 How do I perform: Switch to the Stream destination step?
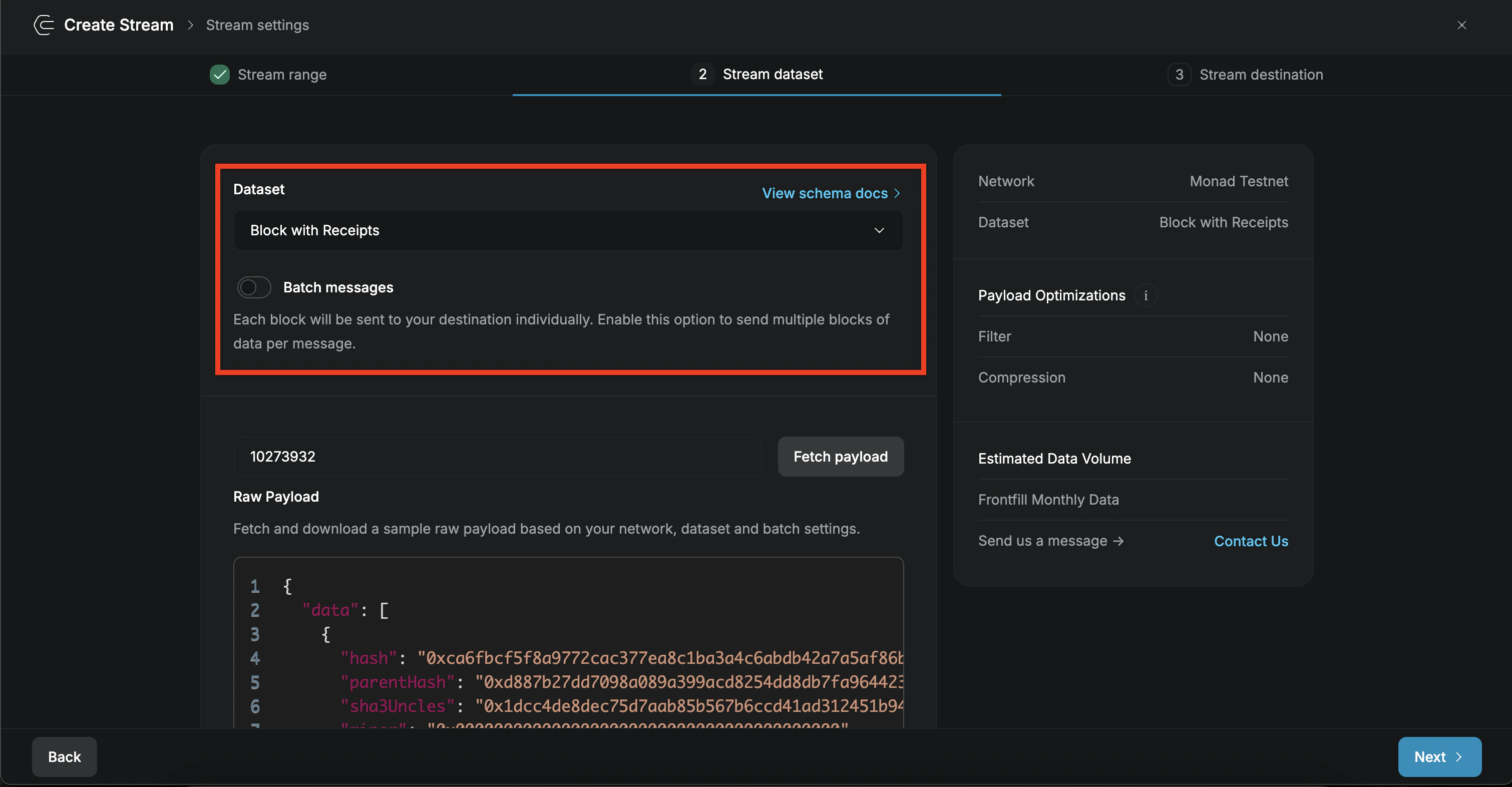click(1261, 74)
